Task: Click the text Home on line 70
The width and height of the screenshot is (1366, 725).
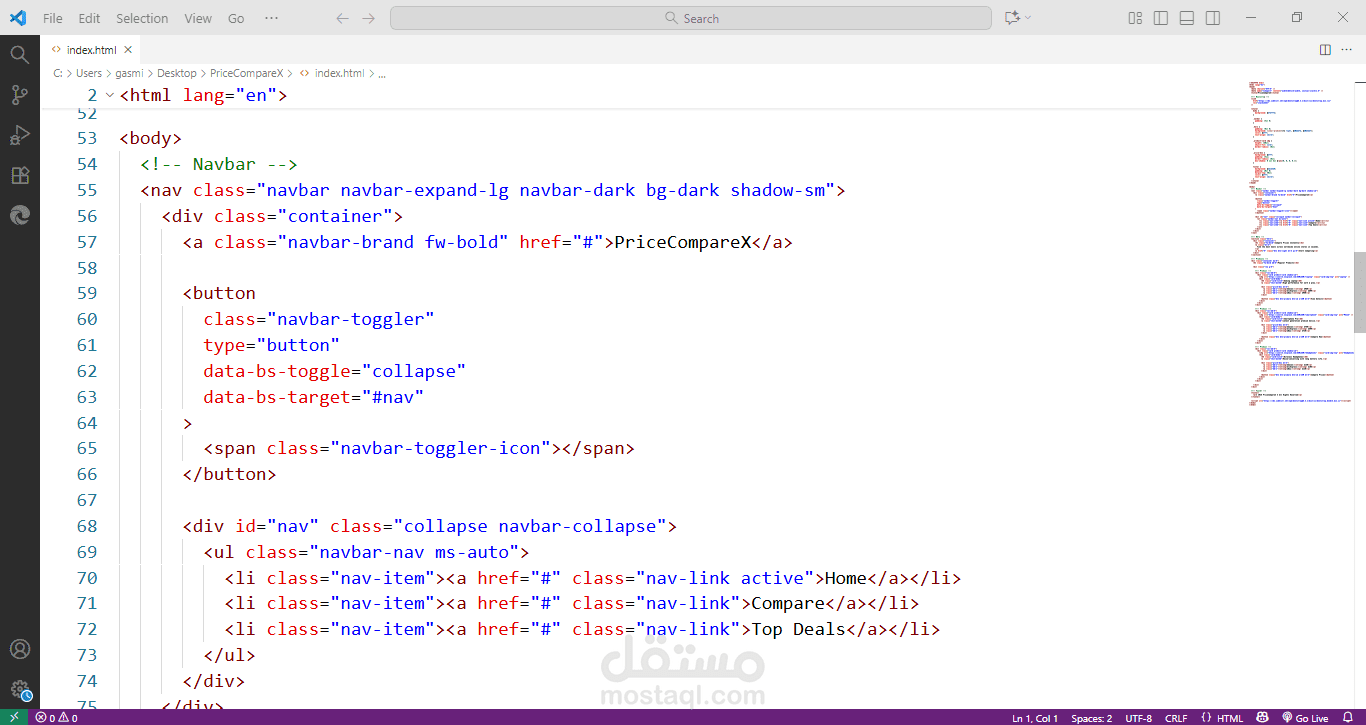Action: coord(845,578)
